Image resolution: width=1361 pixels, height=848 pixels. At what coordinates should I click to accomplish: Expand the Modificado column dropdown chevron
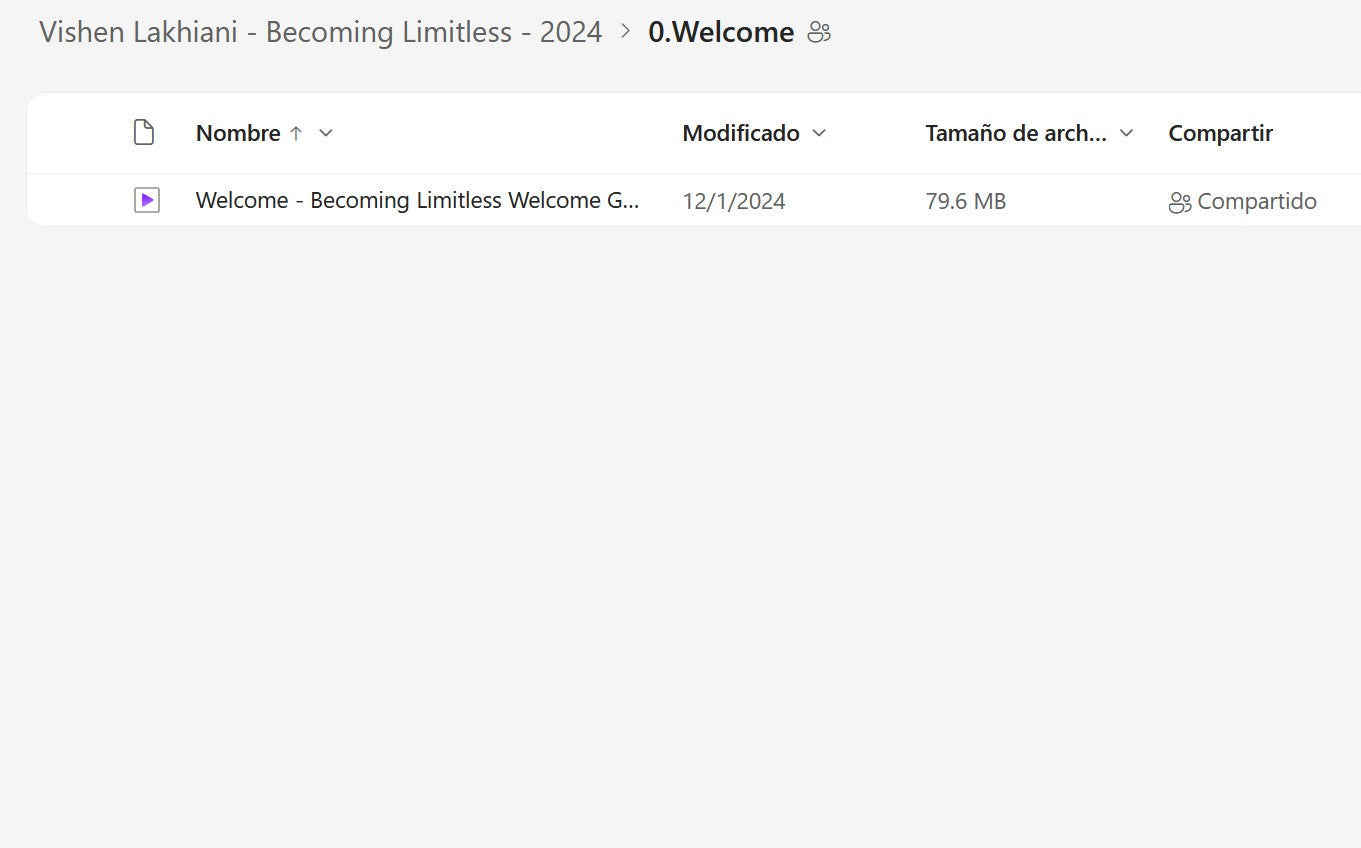click(819, 133)
